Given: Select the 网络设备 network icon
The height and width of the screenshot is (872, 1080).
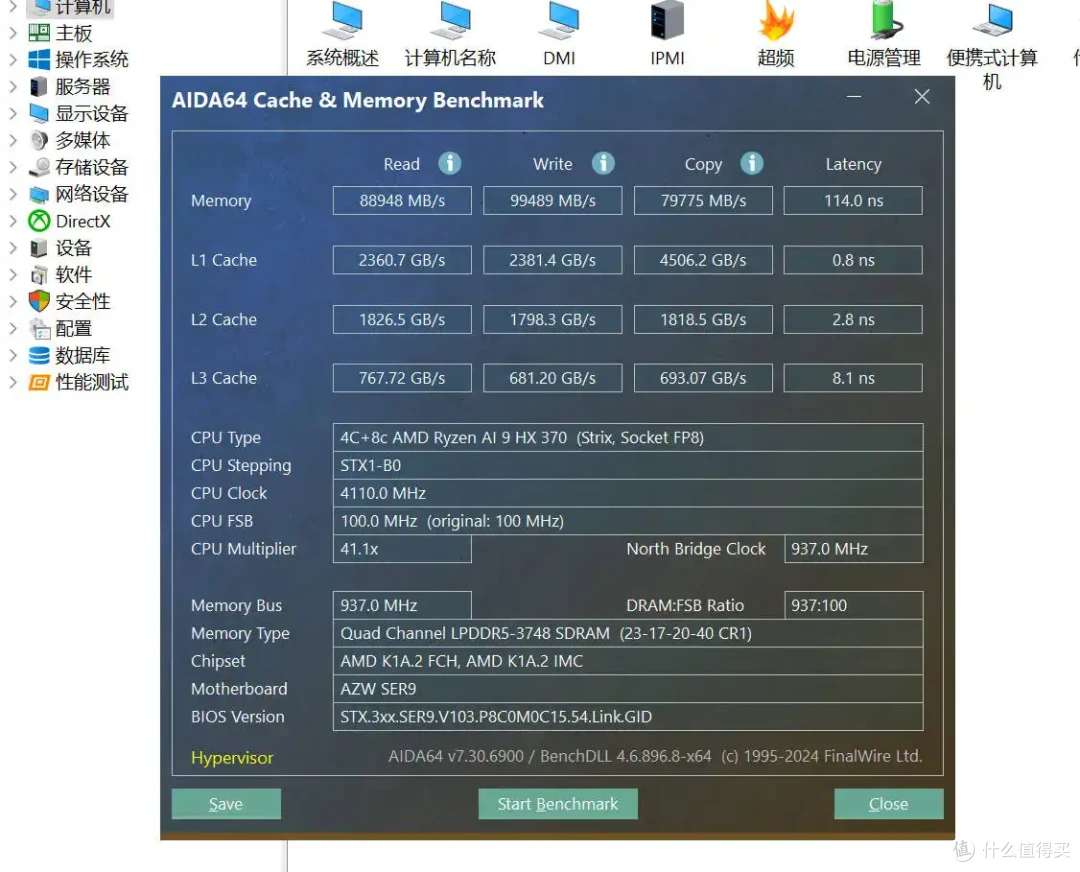Looking at the screenshot, I should pos(39,194).
